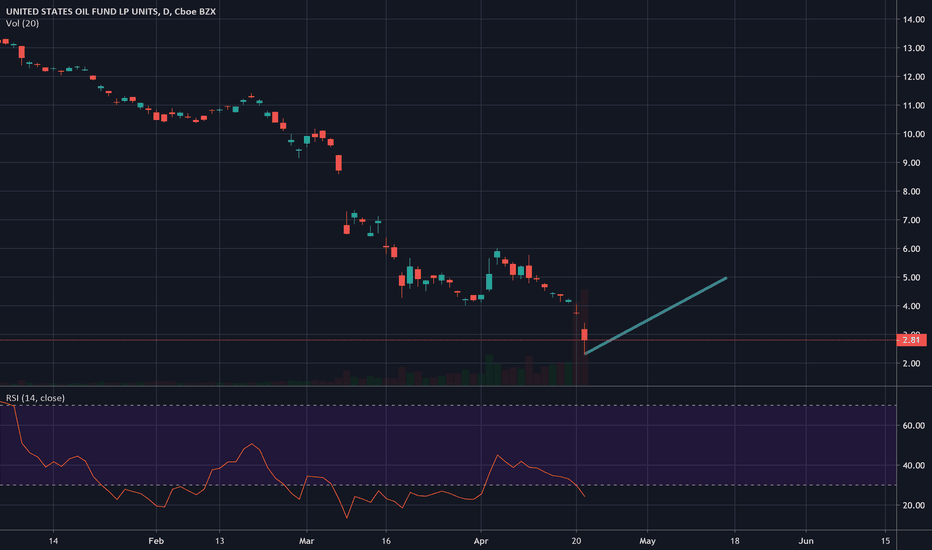This screenshot has width=932, height=550.
Task: Click the 40.00 RSI axis label
Action: pyautogui.click(x=914, y=466)
